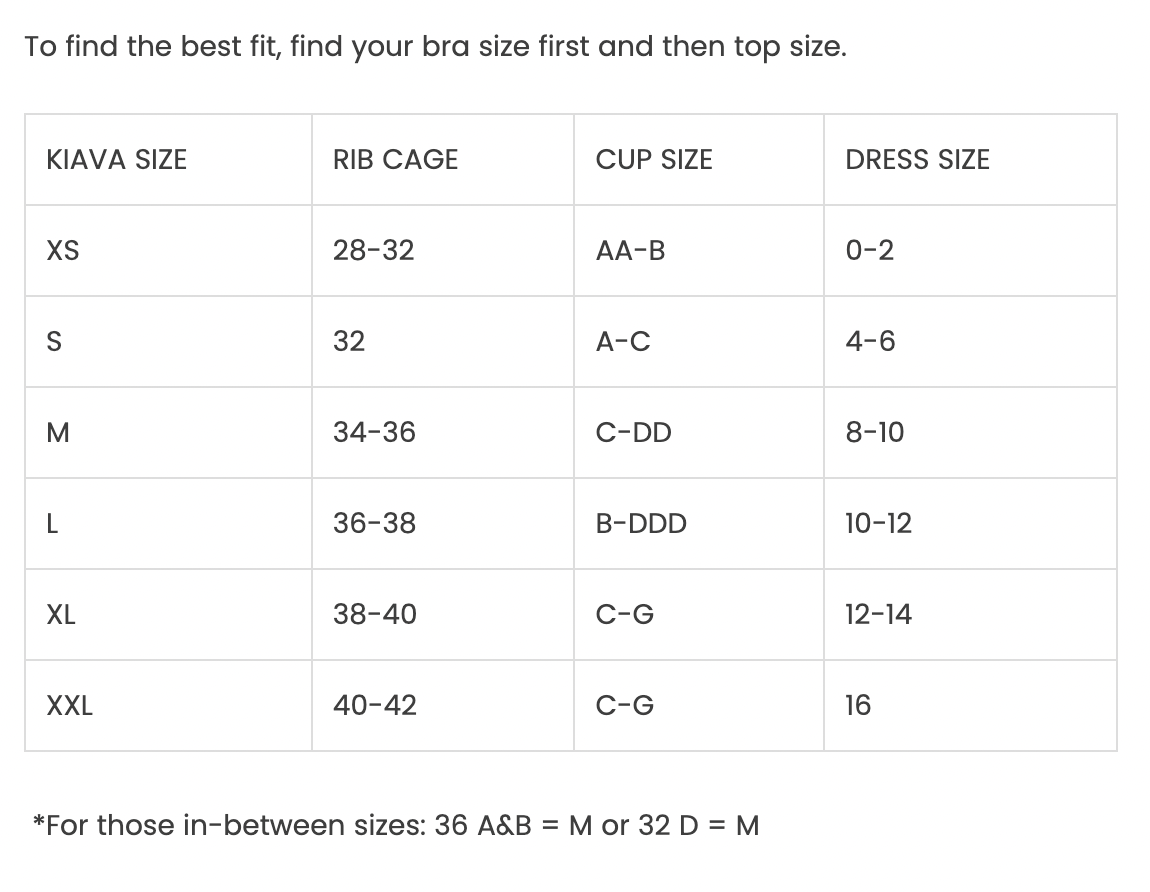Click the KIAVA SIZE column header
The image size is (1150, 892).
click(x=116, y=160)
